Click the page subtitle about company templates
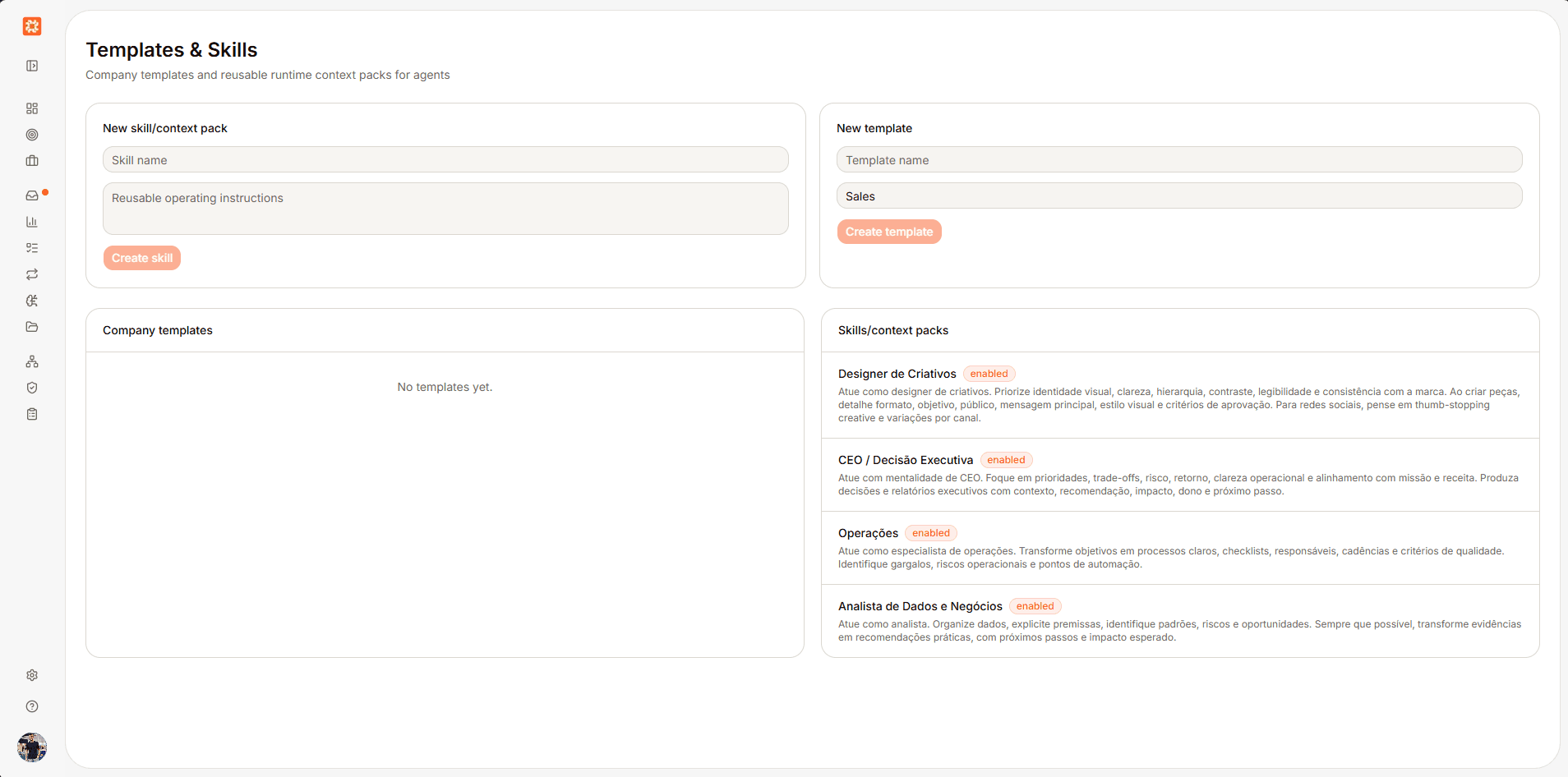This screenshot has width=1568, height=777. tap(268, 75)
